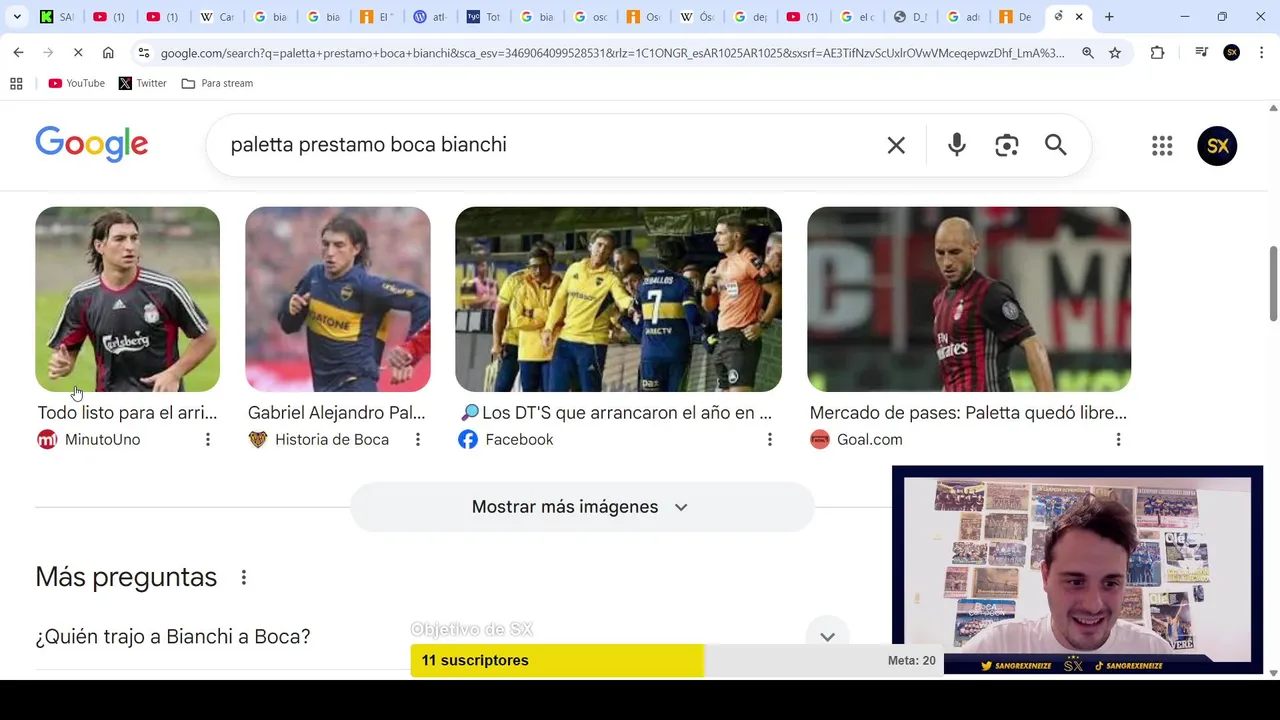Open the SX Chrome profile button
Screen dimensions: 1280x720
tap(1232, 53)
